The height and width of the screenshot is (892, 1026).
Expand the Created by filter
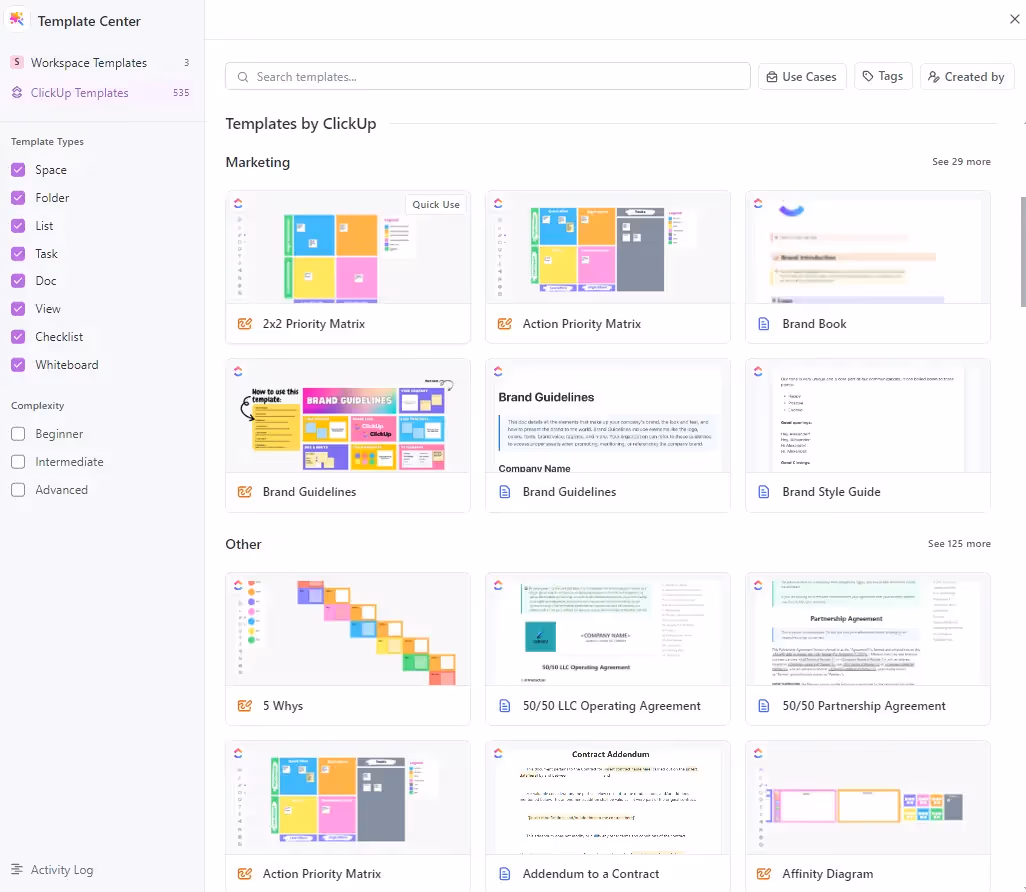click(966, 77)
